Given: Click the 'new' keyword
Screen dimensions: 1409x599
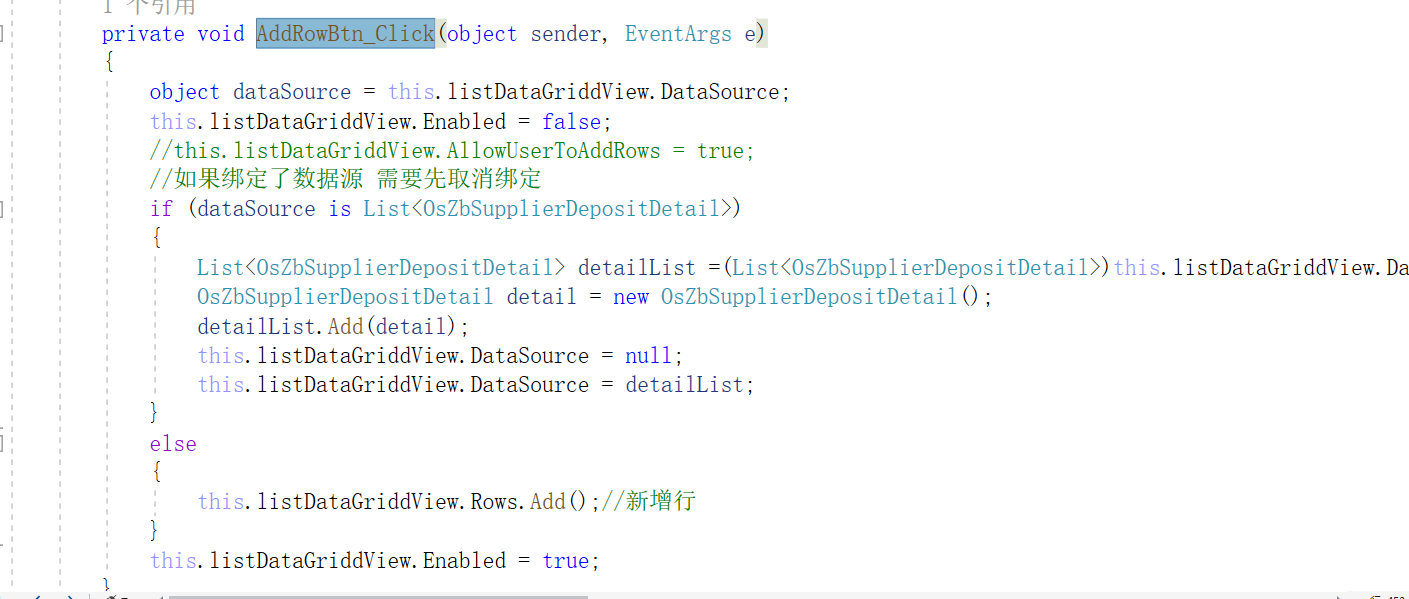Looking at the screenshot, I should [x=631, y=297].
